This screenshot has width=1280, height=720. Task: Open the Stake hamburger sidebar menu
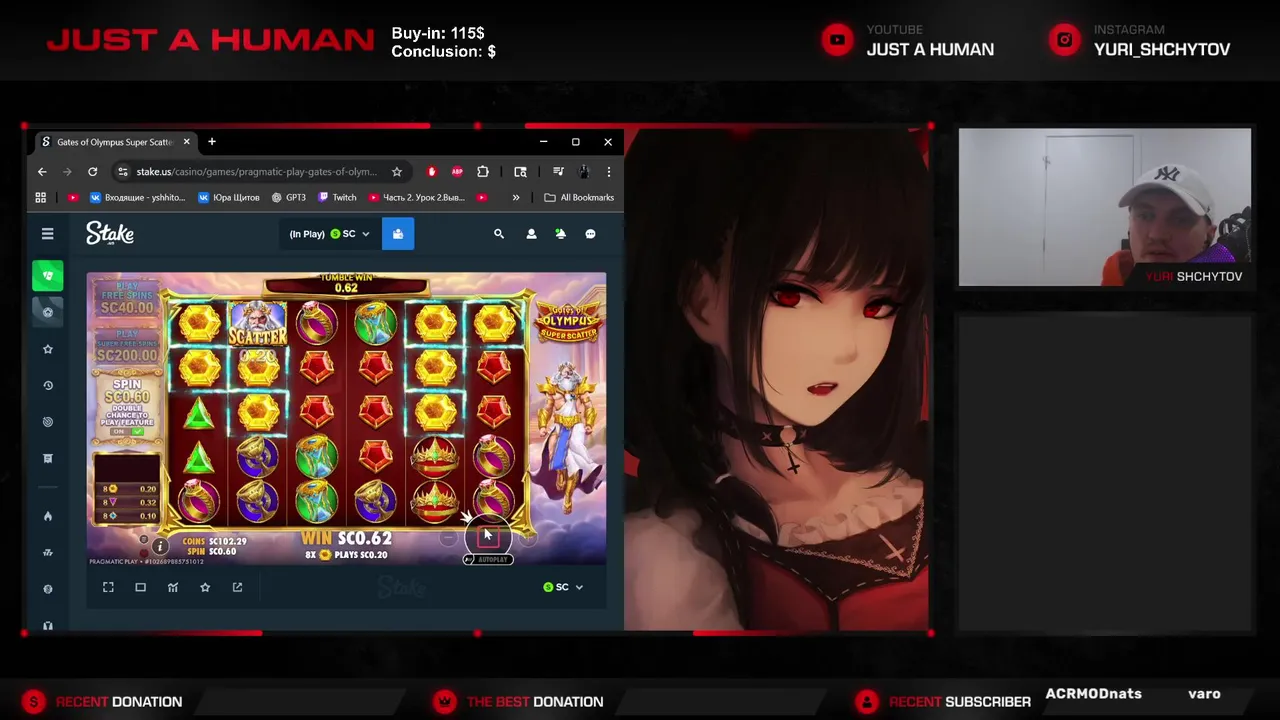coord(47,234)
